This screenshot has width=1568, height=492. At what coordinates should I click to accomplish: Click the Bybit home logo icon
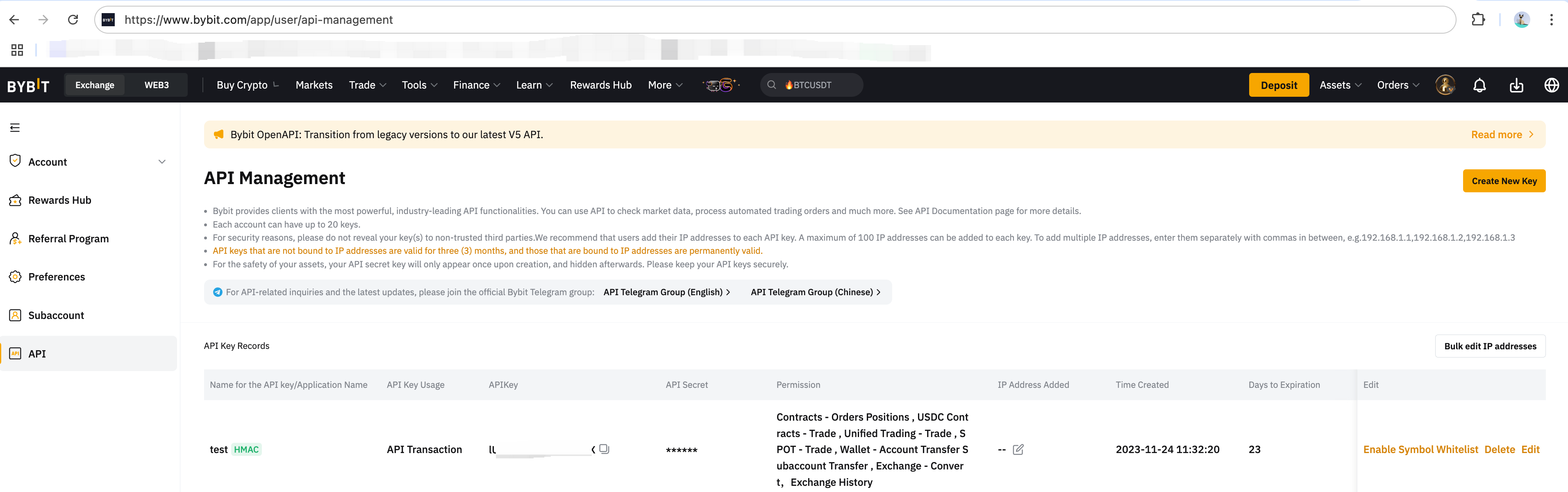[30, 85]
